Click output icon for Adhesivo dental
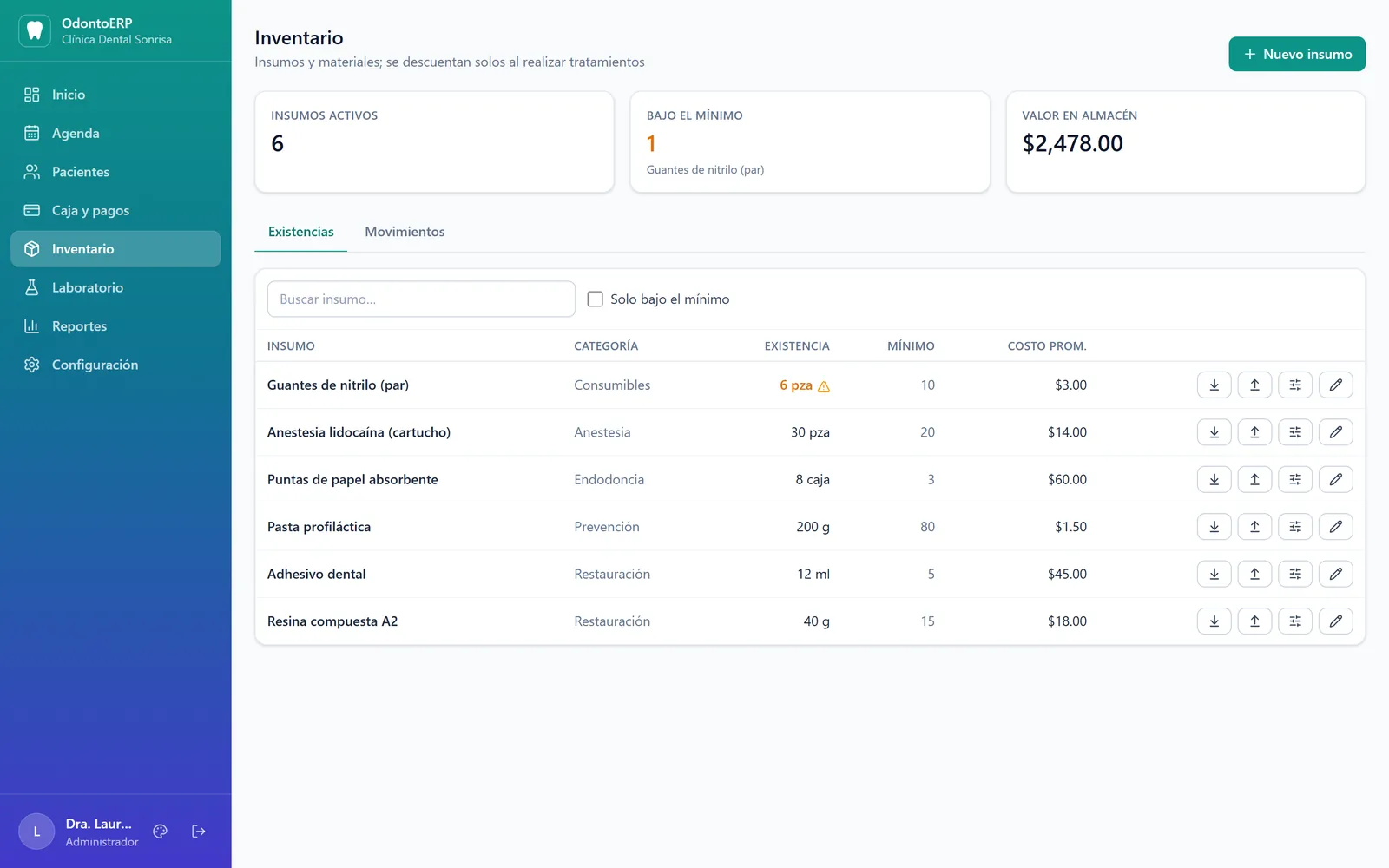 [x=1254, y=574]
